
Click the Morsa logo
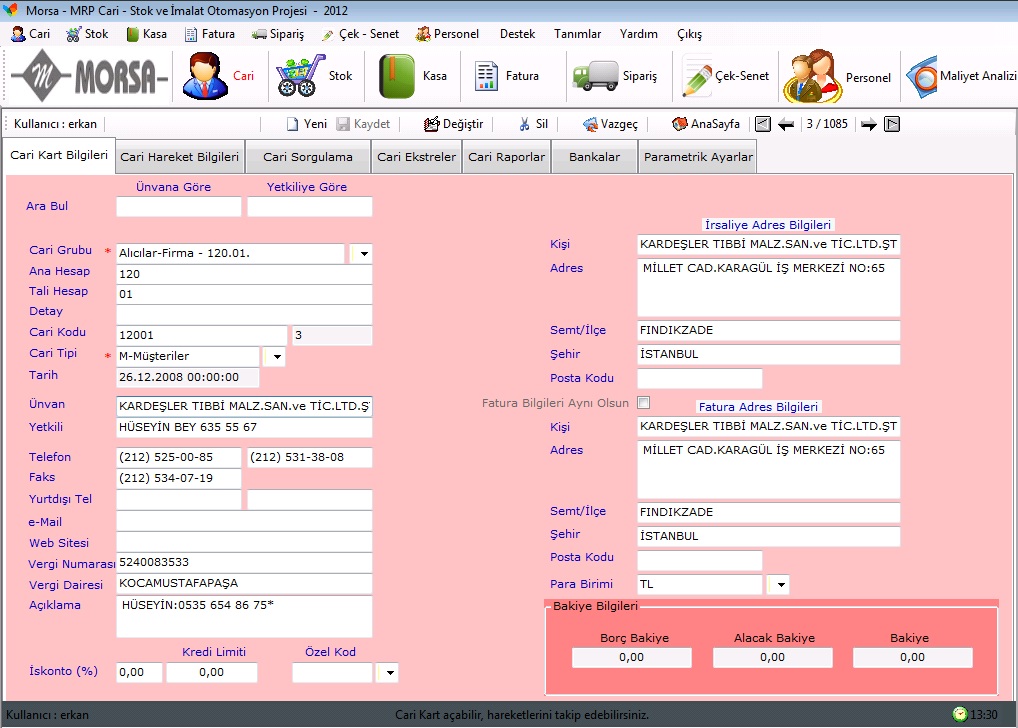click(89, 76)
